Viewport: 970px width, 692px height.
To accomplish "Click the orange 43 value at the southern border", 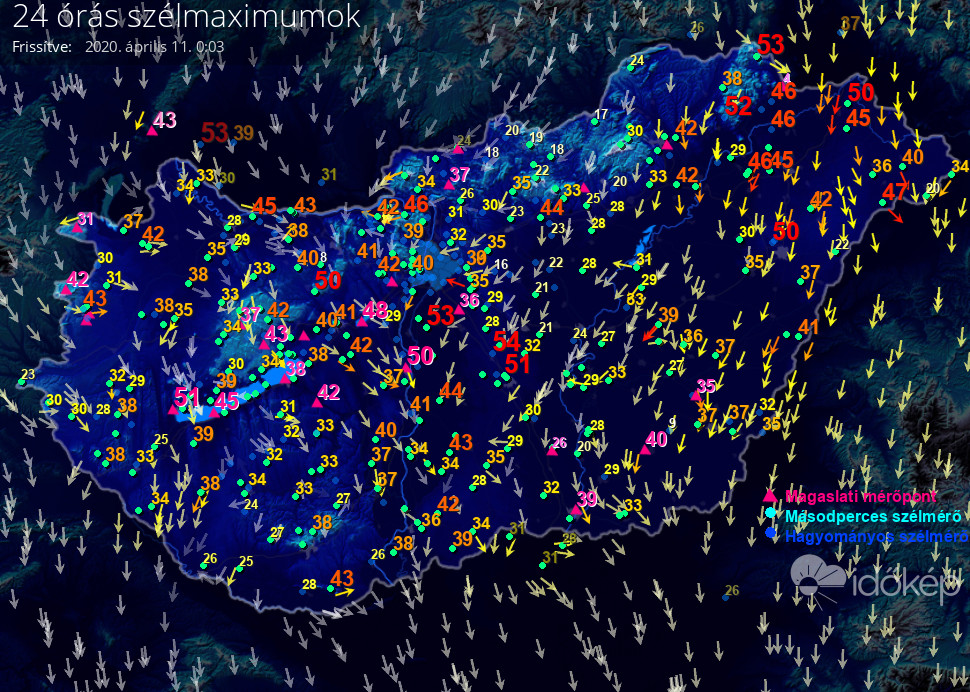I will coord(341,578).
